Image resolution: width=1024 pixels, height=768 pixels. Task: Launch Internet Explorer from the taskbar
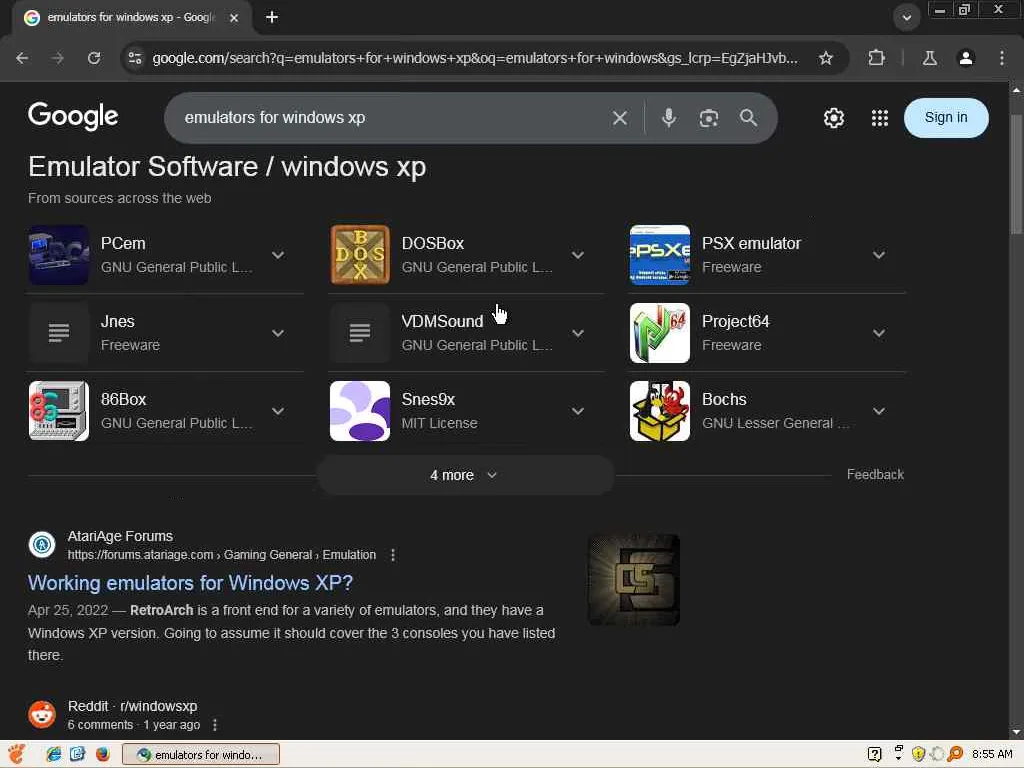[x=54, y=754]
